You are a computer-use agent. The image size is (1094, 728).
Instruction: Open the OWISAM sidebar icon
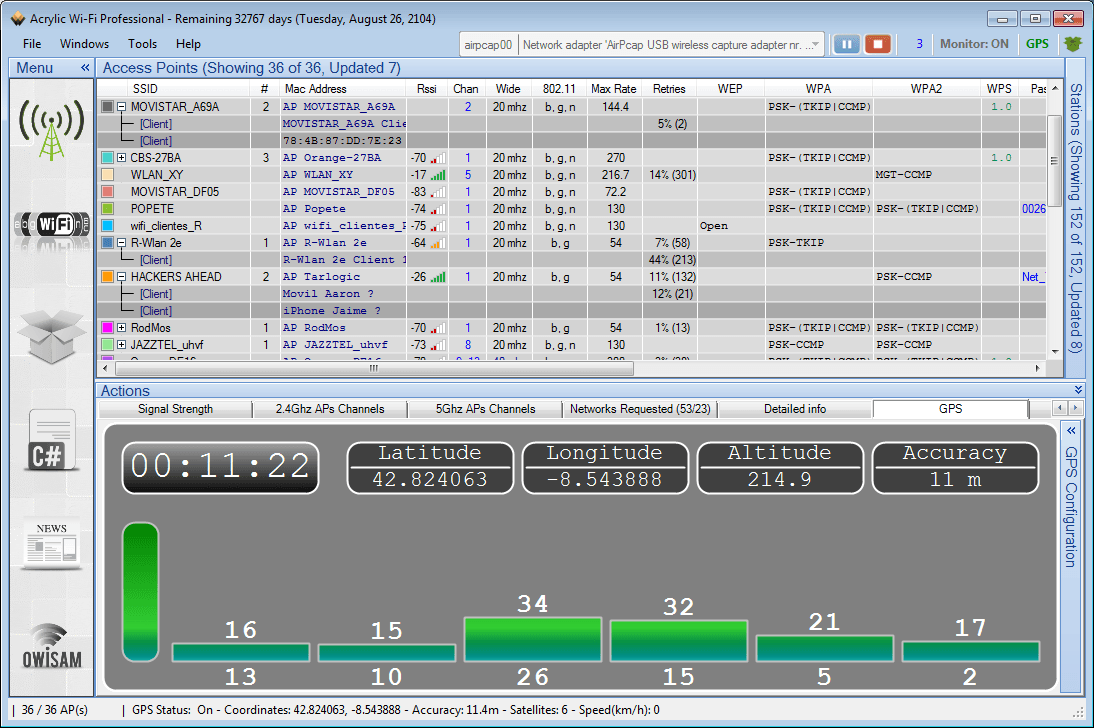[x=52, y=647]
